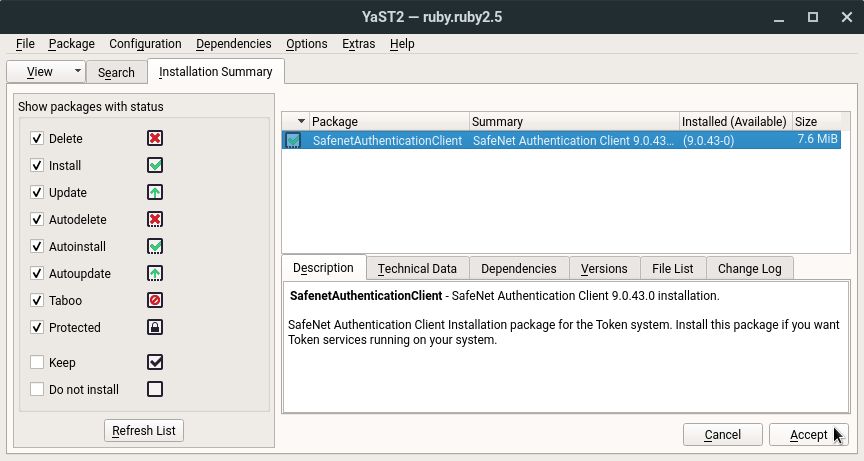Sort by the Size column header
This screenshot has height=461, width=864.
(817, 121)
